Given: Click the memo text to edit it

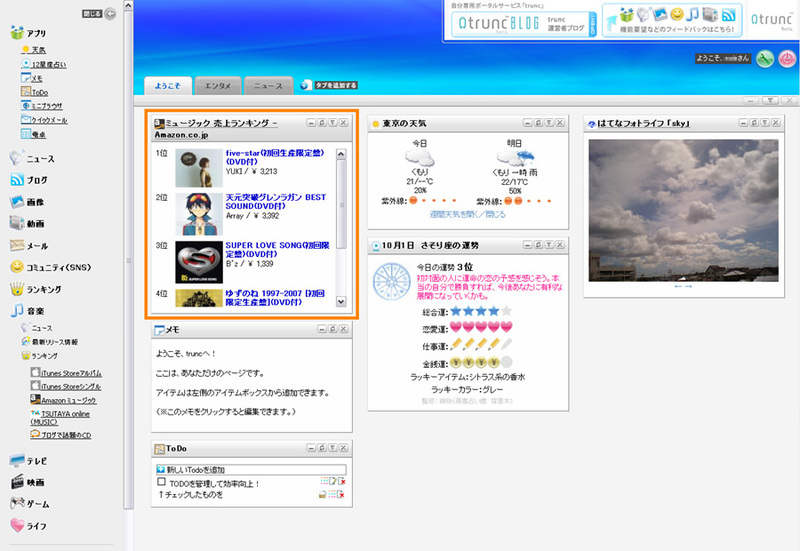Looking at the screenshot, I should 243,383.
